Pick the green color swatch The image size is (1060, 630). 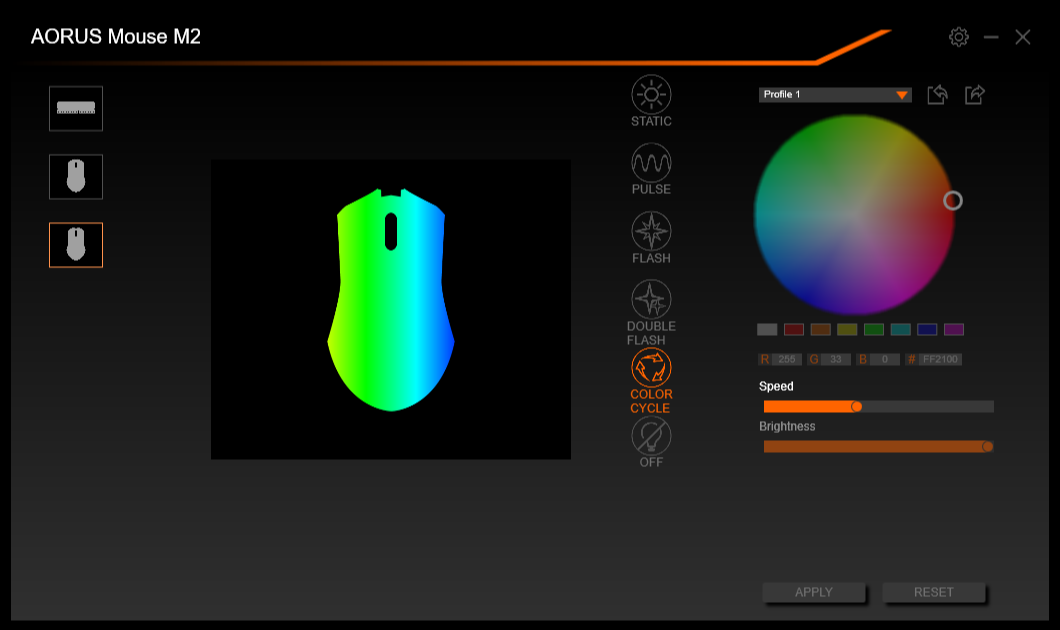(x=874, y=329)
